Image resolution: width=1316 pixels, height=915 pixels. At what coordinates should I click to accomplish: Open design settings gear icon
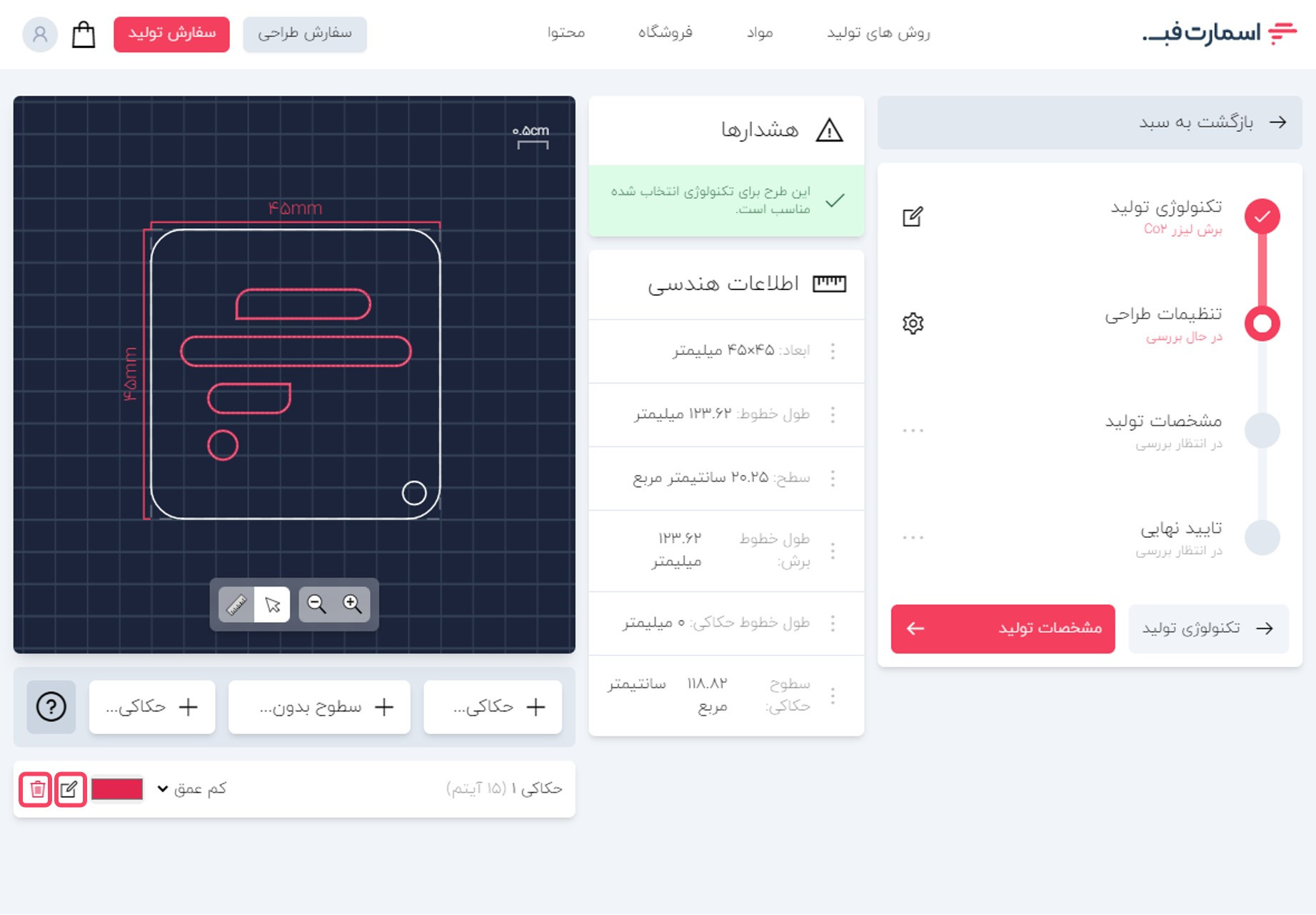pyautogui.click(x=913, y=324)
